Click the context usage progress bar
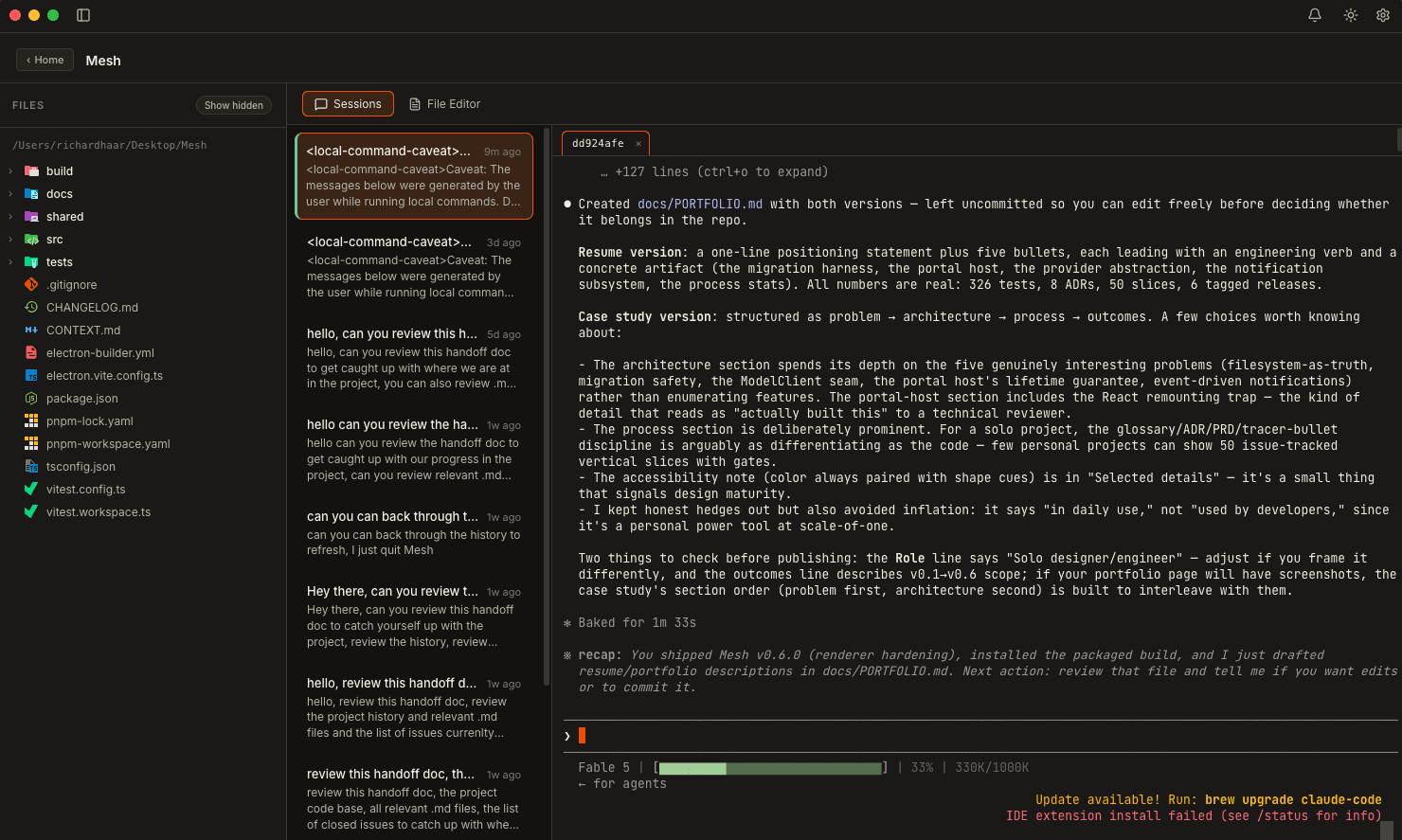Viewport: 1402px width, 840px height. [x=771, y=768]
